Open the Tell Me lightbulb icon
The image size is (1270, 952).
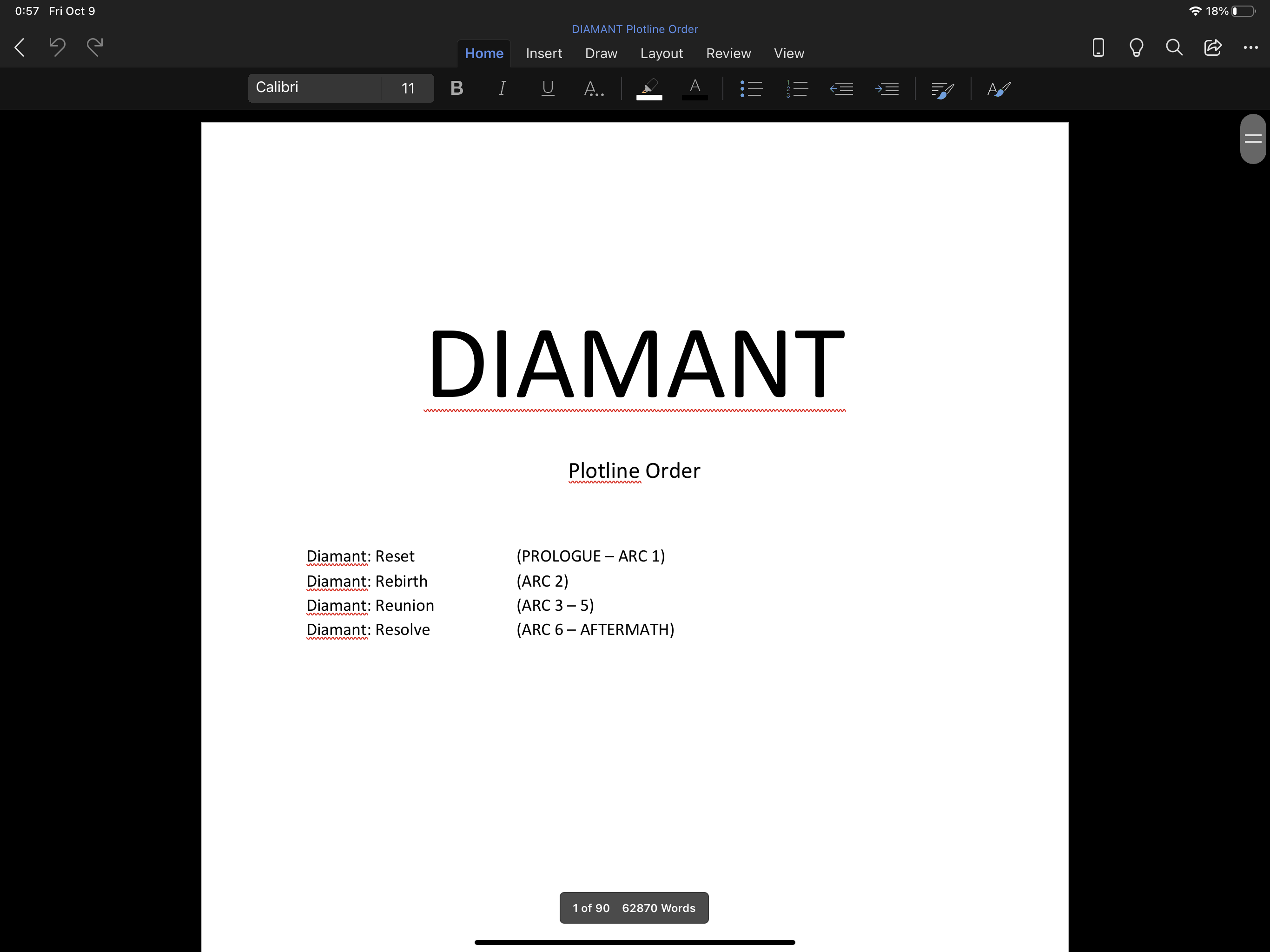1136,47
